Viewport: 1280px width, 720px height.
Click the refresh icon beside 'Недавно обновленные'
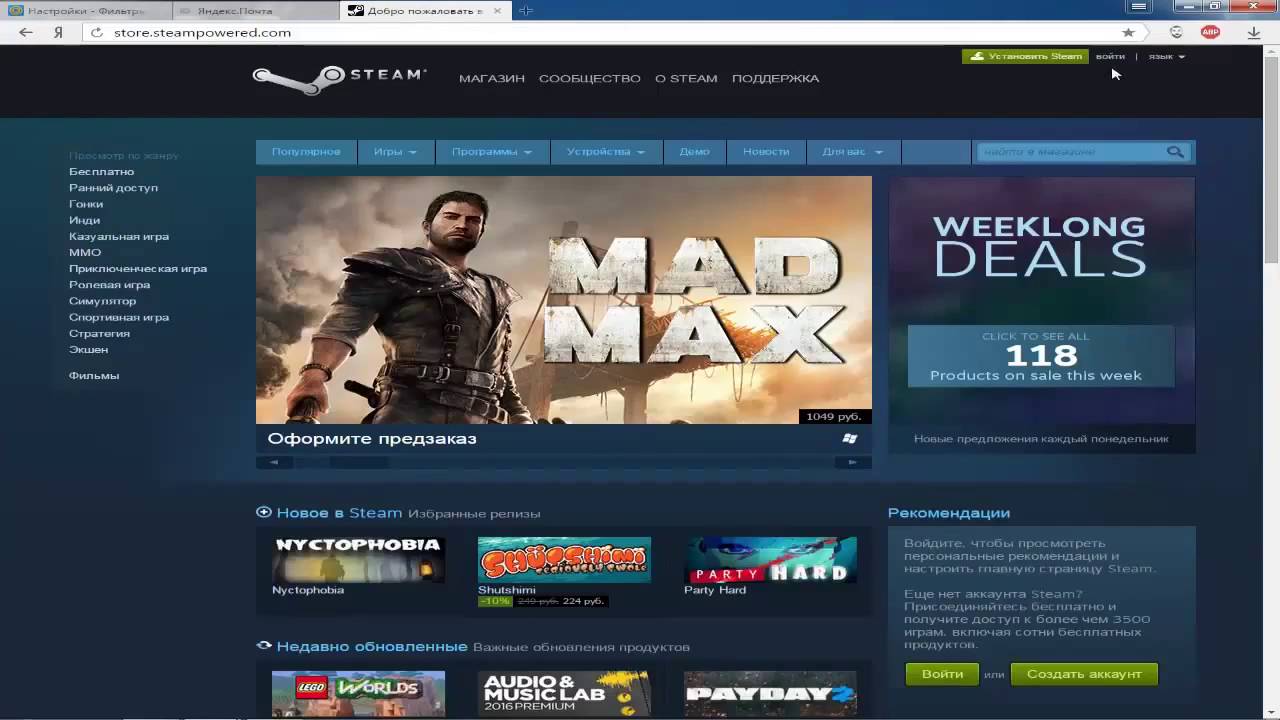[264, 646]
